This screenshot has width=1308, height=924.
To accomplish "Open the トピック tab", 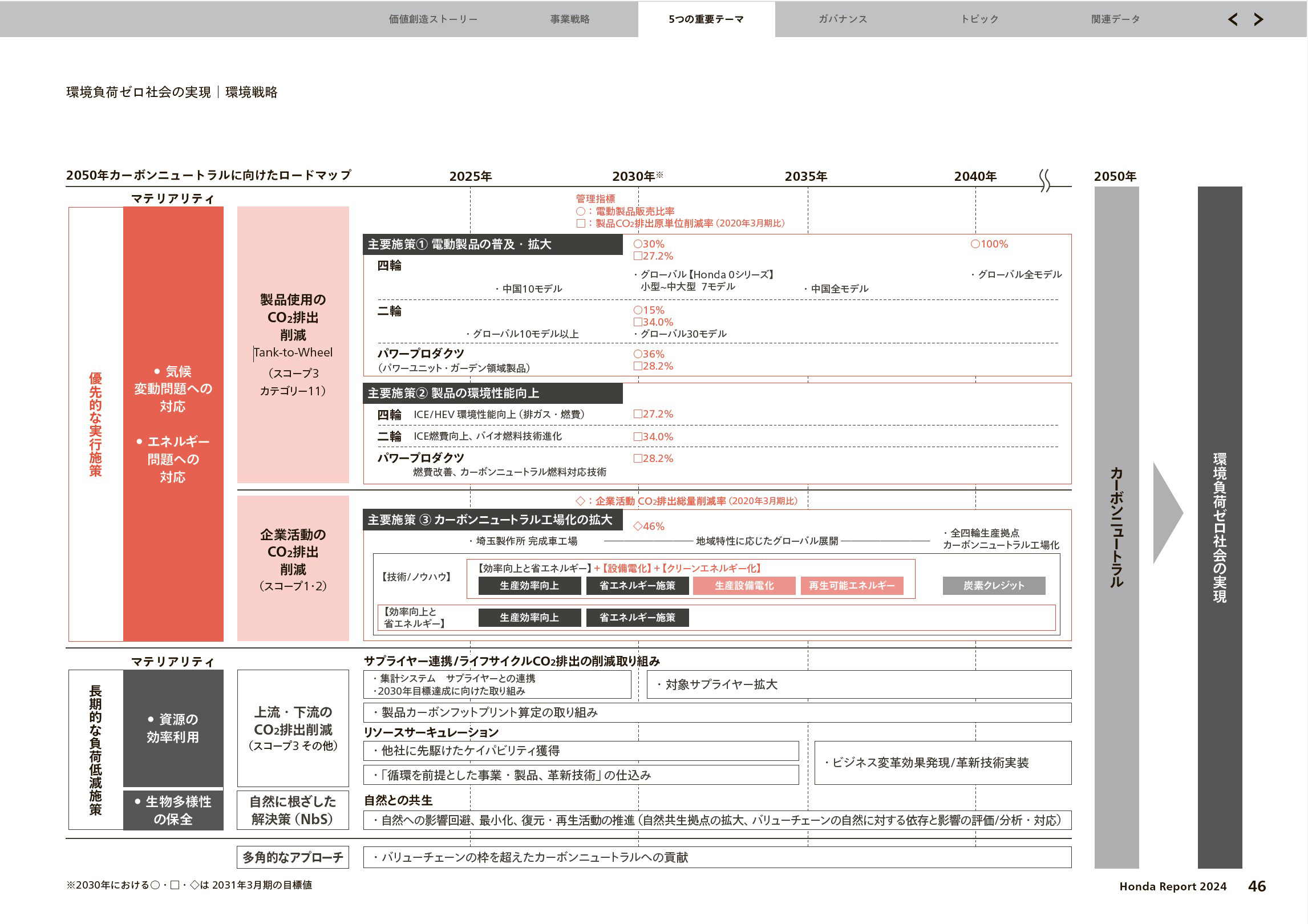I will pyautogui.click(x=979, y=19).
